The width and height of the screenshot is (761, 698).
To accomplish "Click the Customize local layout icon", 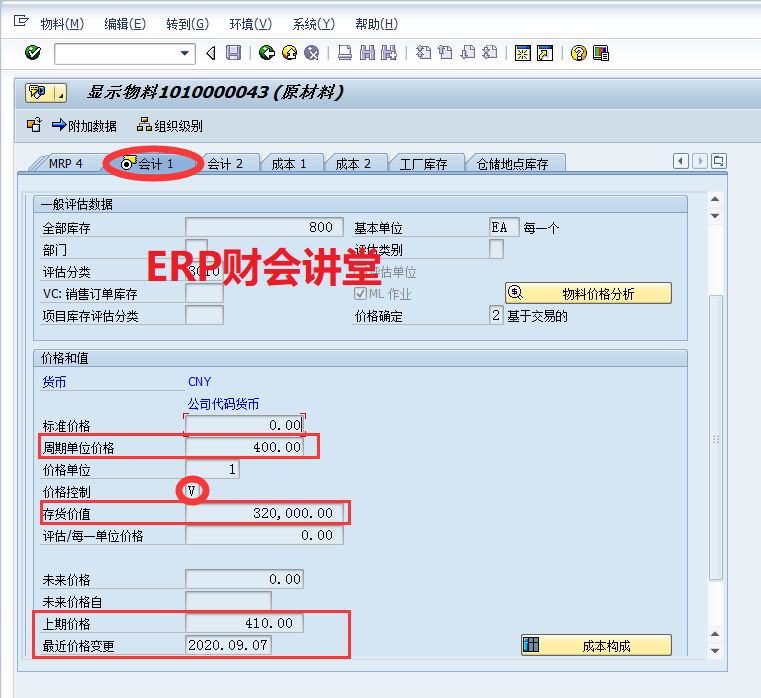I will pyautogui.click(x=601, y=53).
